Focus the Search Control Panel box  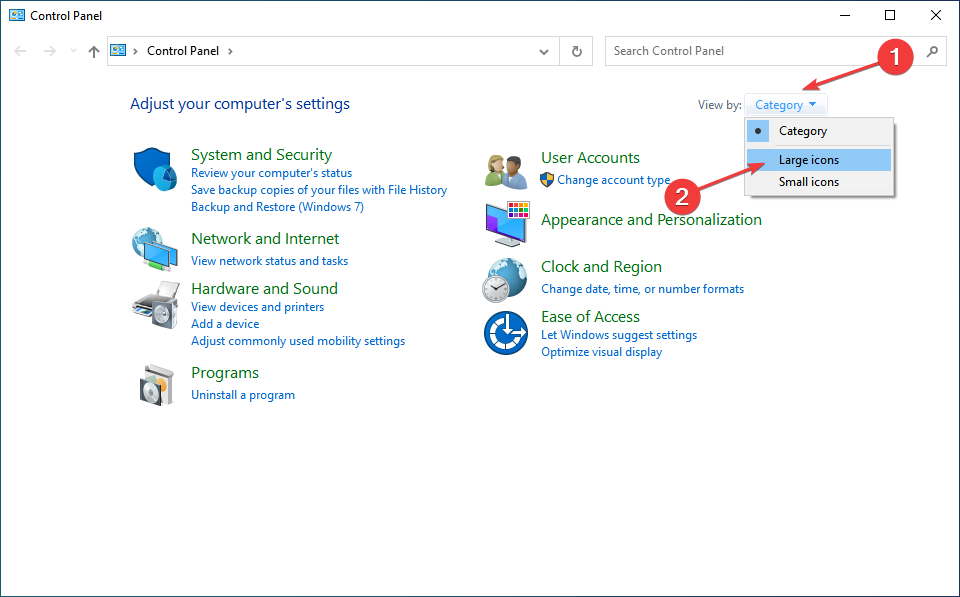point(765,51)
